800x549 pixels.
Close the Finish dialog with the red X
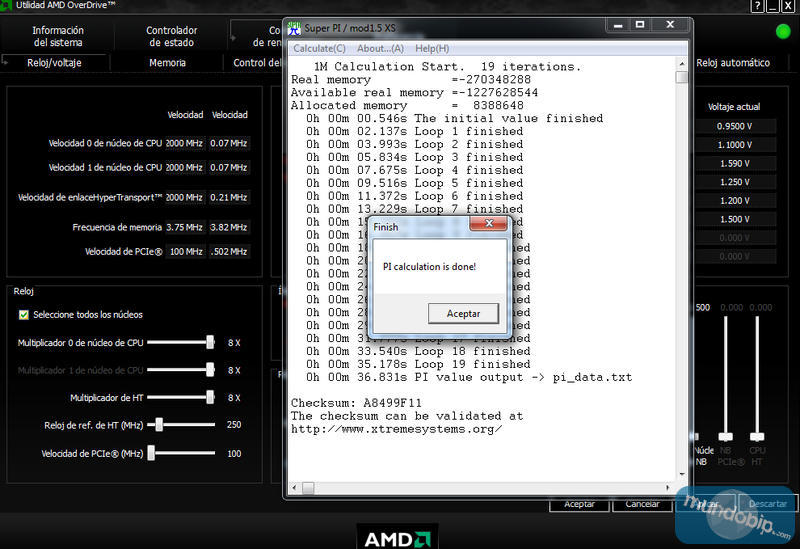(488, 223)
